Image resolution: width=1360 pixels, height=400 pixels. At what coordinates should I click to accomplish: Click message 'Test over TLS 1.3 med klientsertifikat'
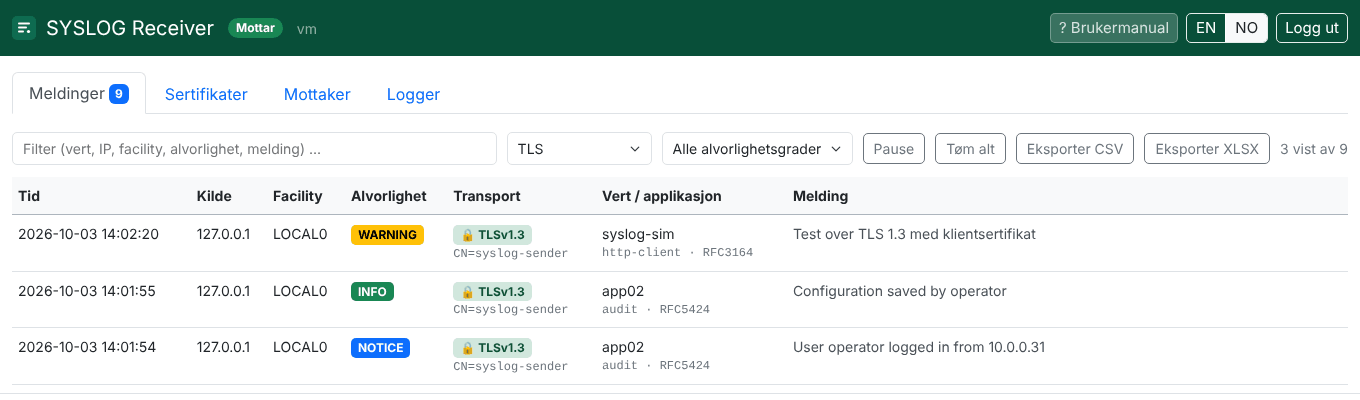coord(914,234)
